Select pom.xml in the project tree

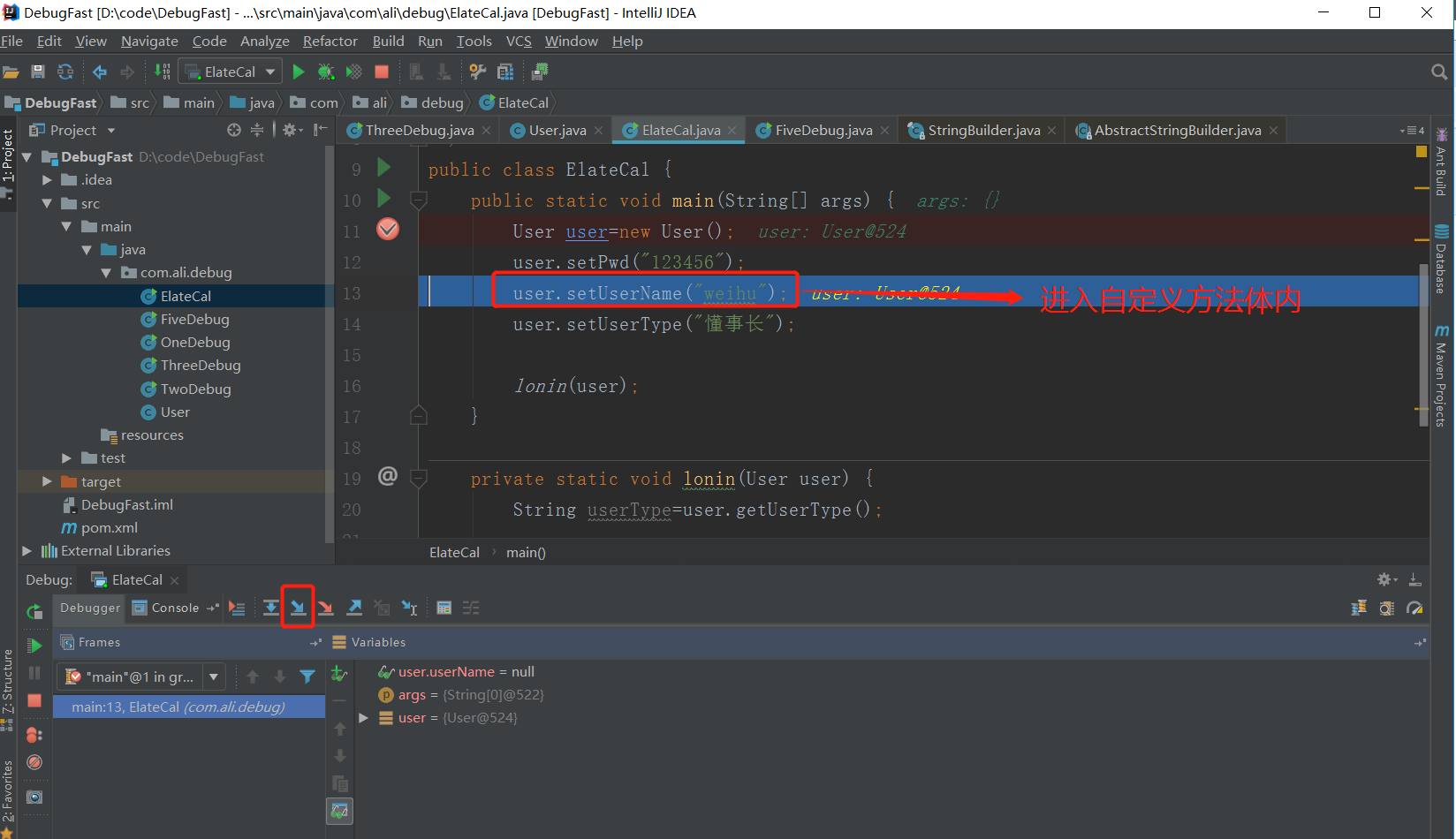(109, 527)
